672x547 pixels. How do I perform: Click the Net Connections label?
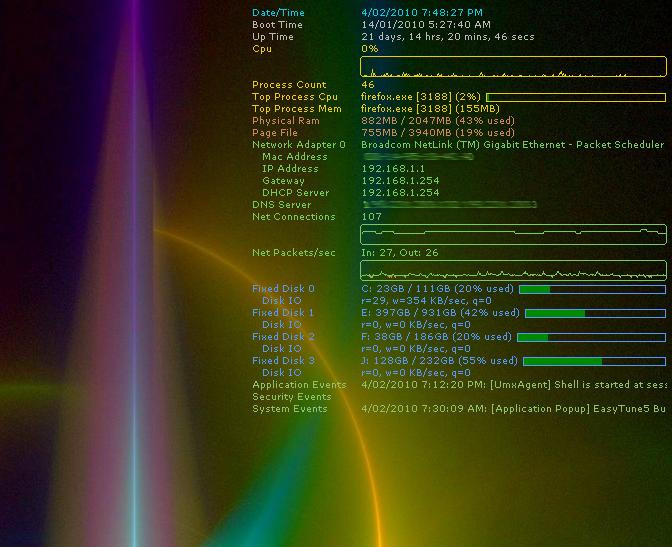[x=294, y=217]
